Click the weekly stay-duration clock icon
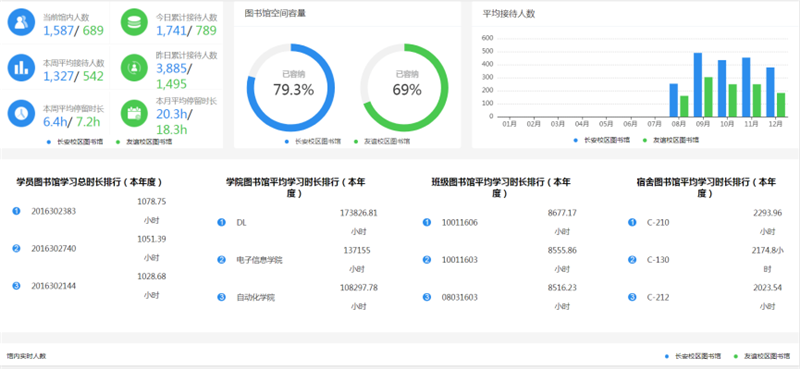The image size is (800, 369). click(x=21, y=113)
